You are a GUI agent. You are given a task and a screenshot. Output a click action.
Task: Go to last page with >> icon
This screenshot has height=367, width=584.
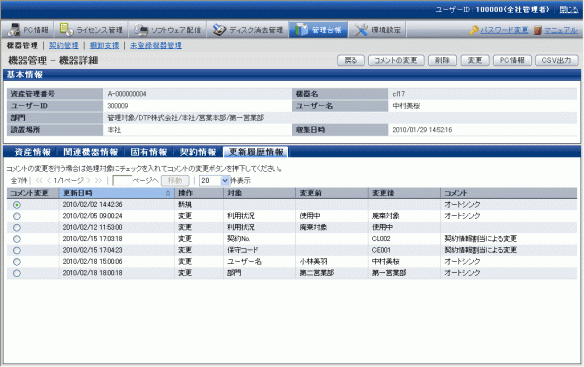coord(98,181)
